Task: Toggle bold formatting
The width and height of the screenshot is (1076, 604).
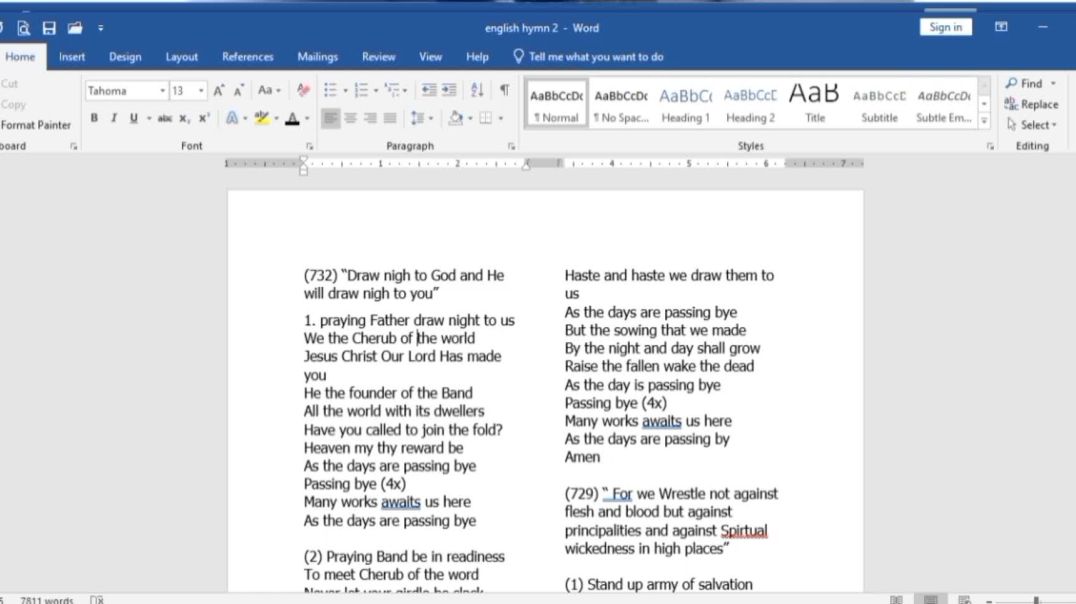Action: tap(94, 118)
